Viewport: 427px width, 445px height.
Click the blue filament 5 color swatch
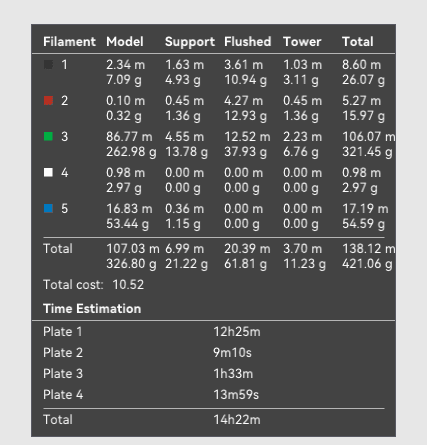pos(48,208)
